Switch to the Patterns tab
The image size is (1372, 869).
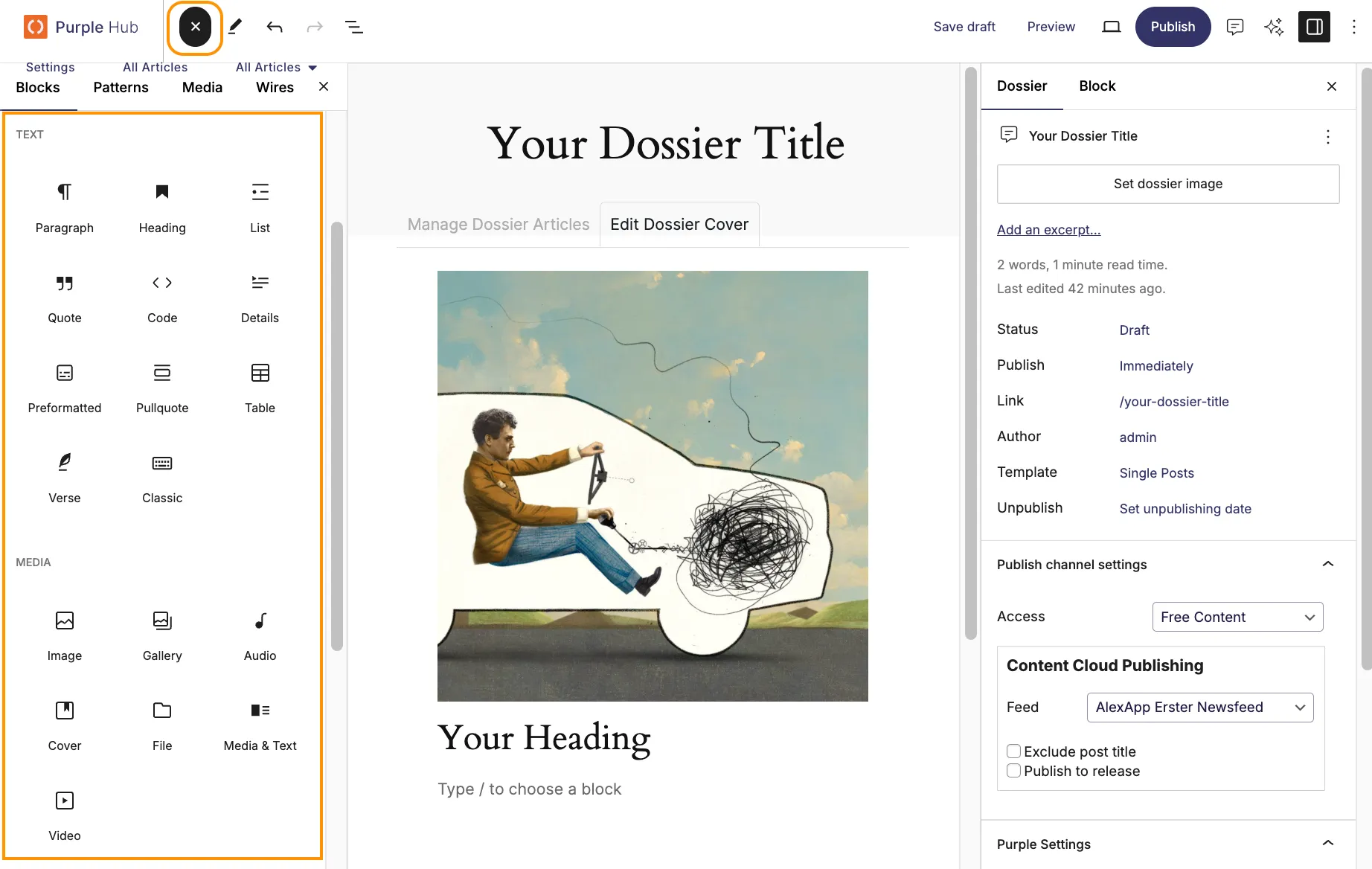coord(121,88)
